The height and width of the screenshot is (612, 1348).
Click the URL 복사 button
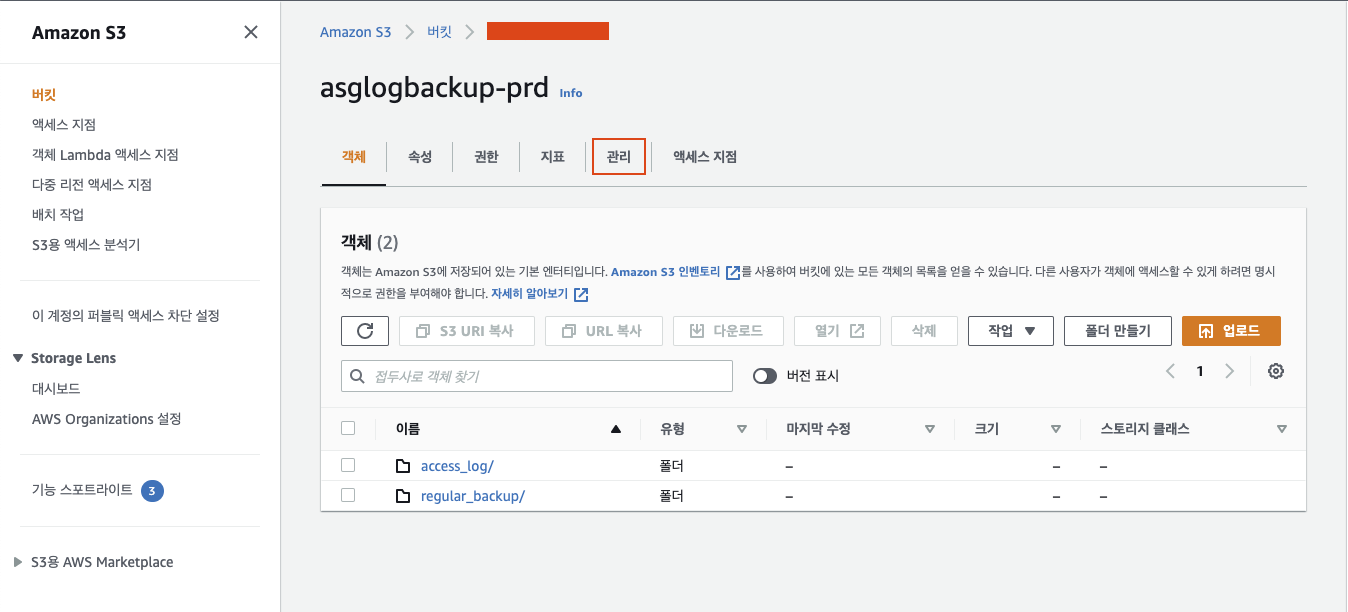pos(604,331)
